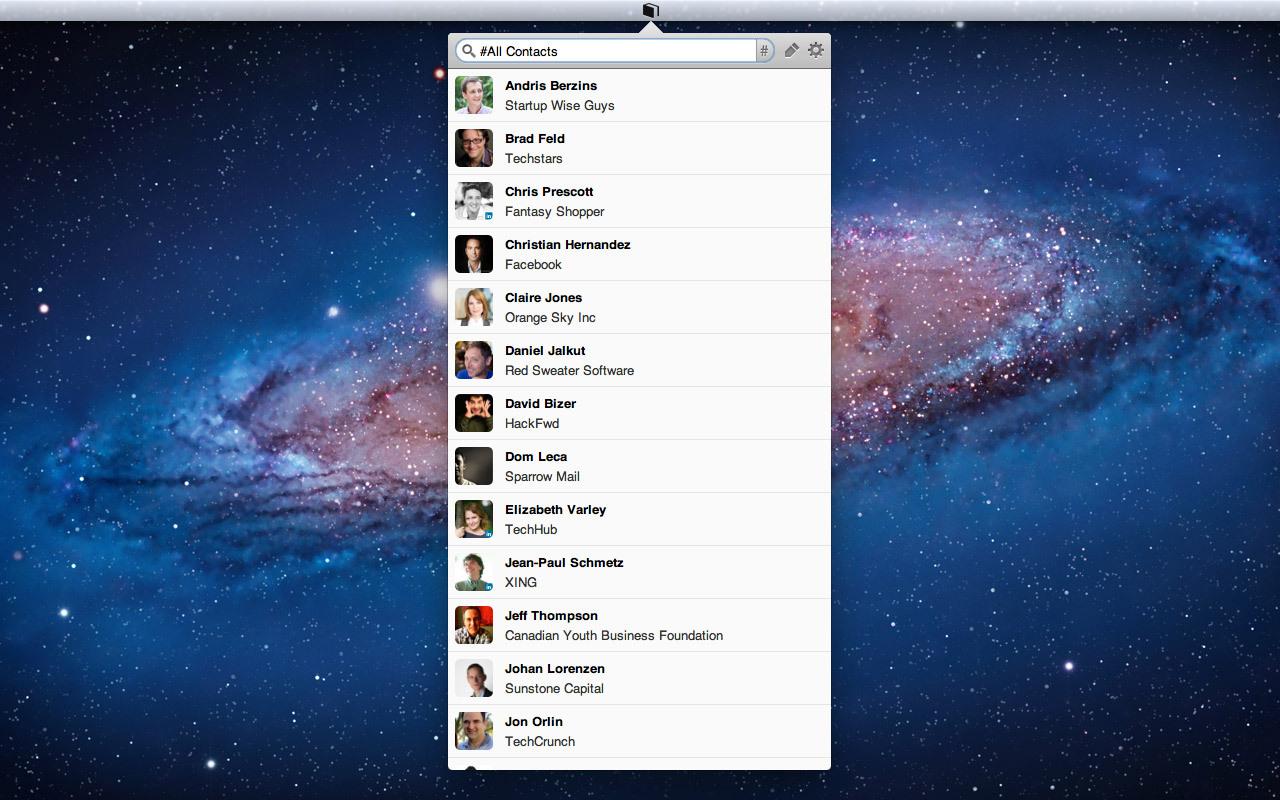Click Jean-Paul Schmetz's avatar icon

click(x=474, y=572)
